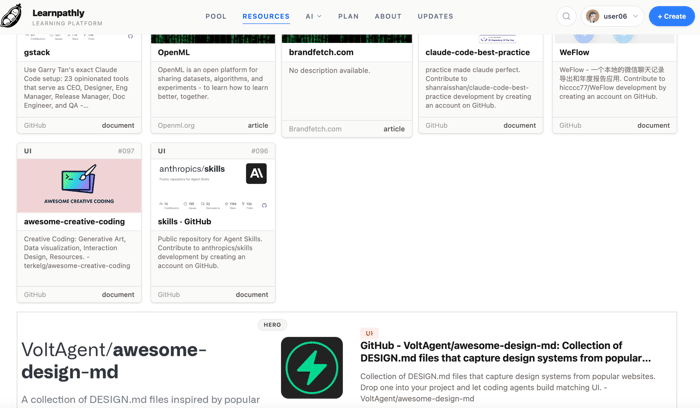Click the Learnpathly pea pod logo
The height and width of the screenshot is (408, 700).
tap(11, 17)
